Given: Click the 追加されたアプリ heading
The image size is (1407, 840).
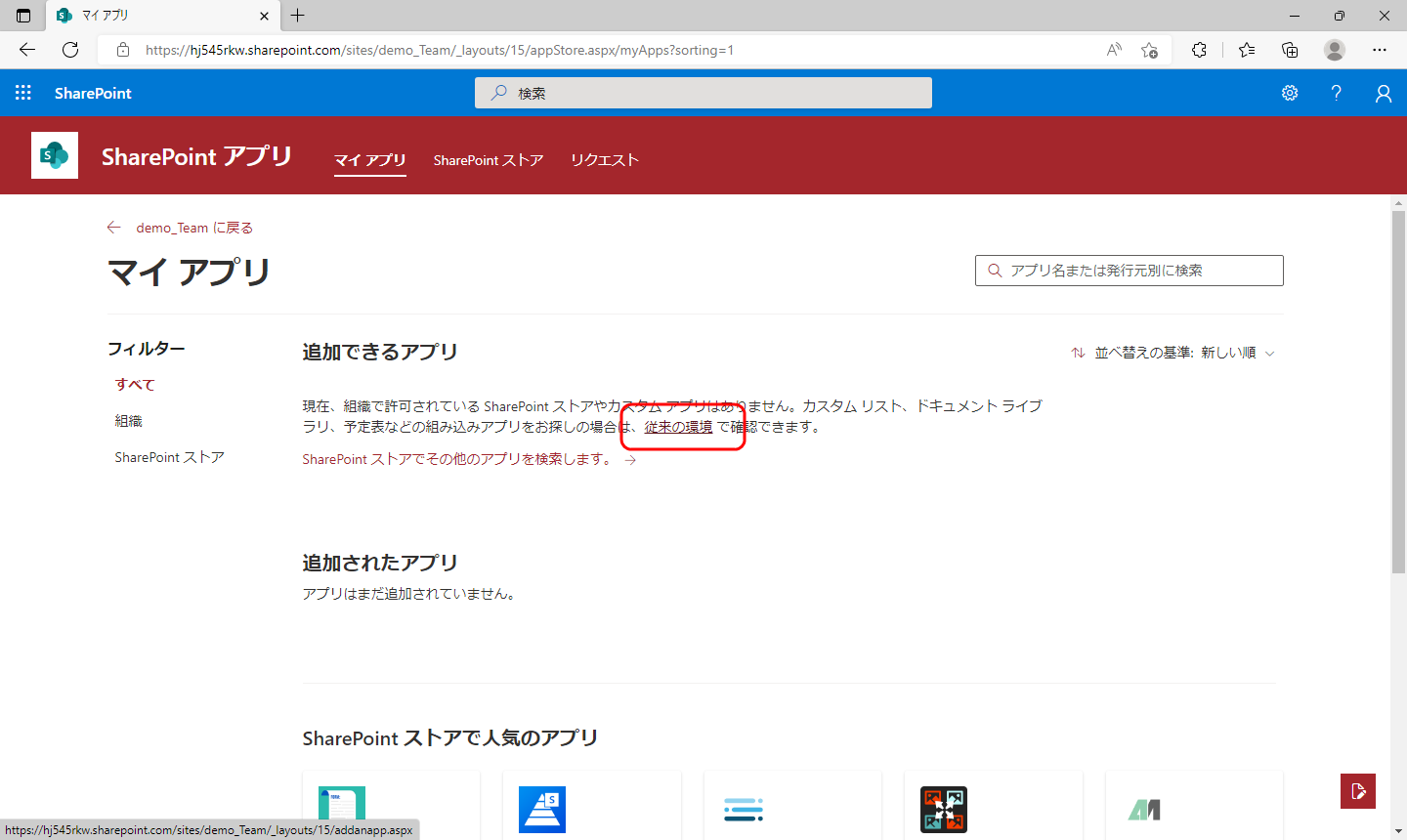Looking at the screenshot, I should point(380,563).
